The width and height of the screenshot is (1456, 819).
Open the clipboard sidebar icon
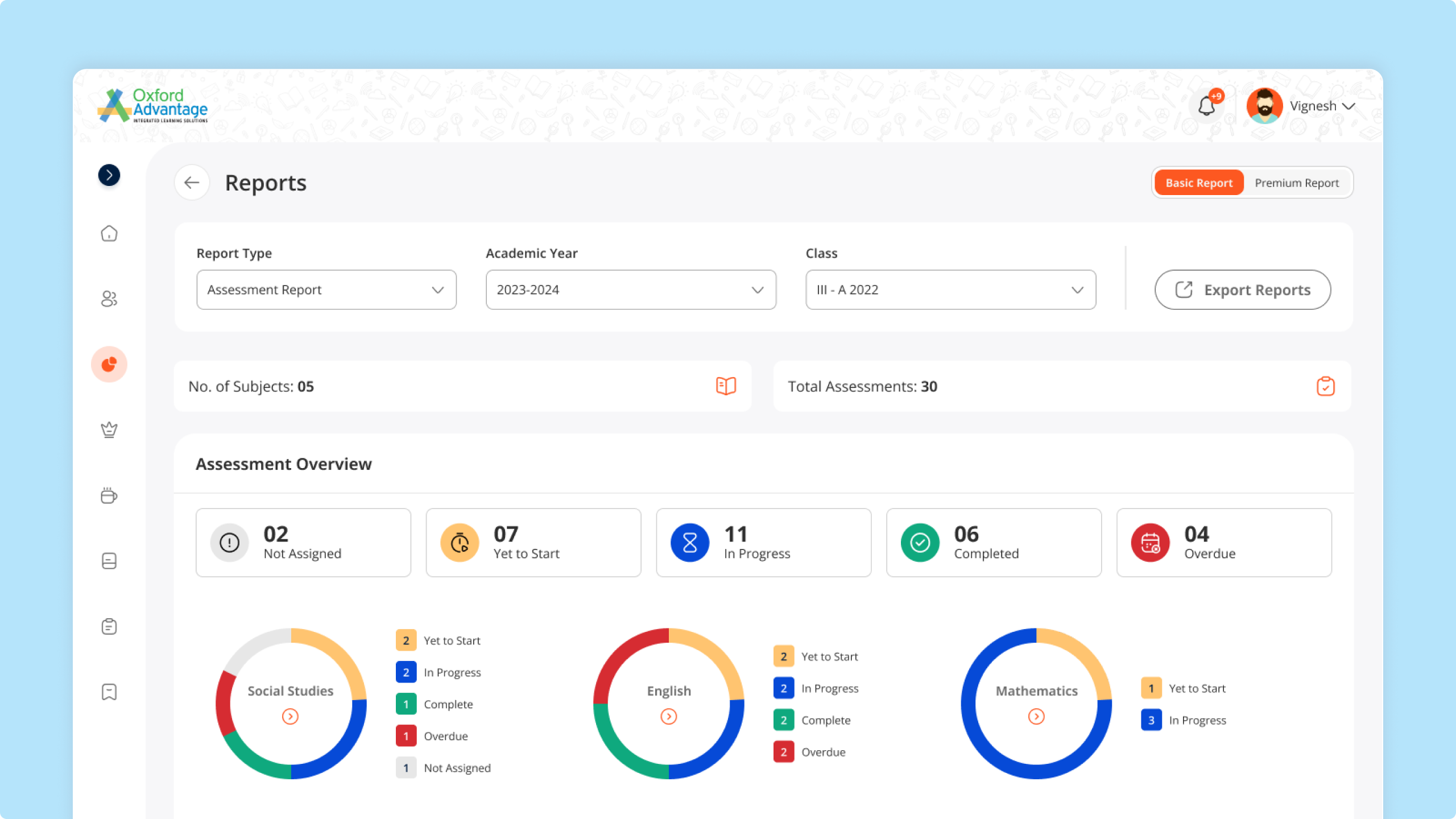(x=109, y=626)
